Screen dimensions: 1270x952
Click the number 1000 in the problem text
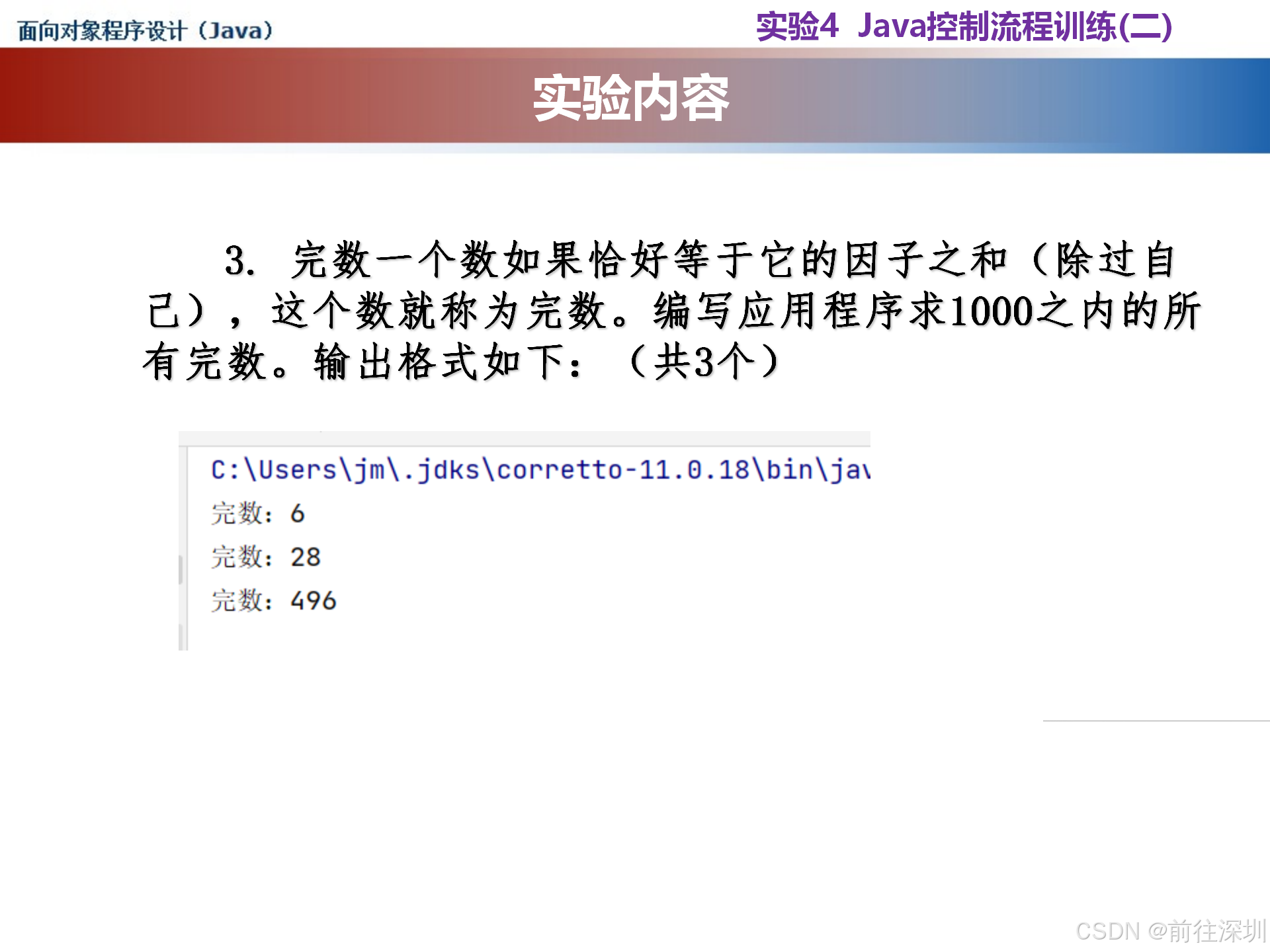pos(991,311)
